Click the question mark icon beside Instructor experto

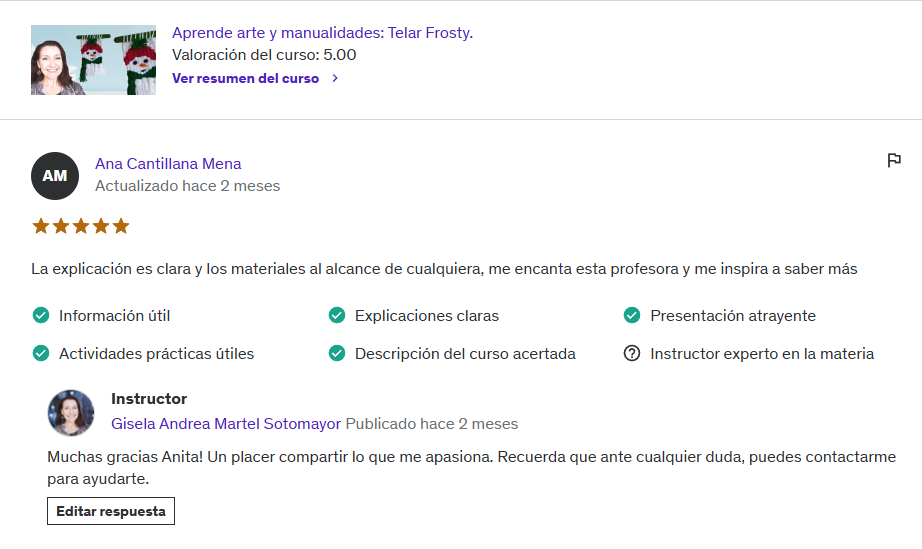631,353
